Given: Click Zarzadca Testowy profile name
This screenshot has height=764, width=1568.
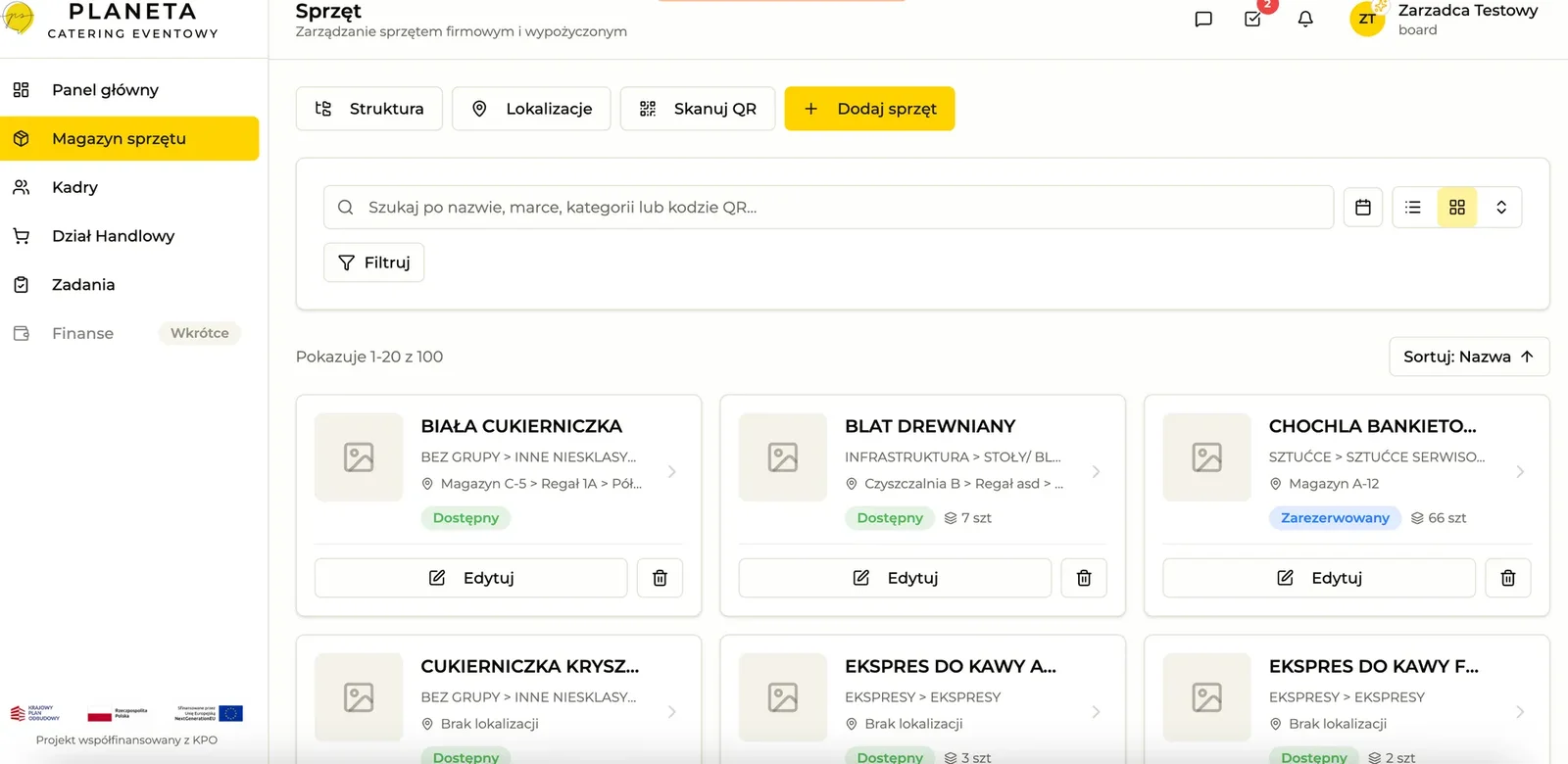Looking at the screenshot, I should tap(1468, 11).
